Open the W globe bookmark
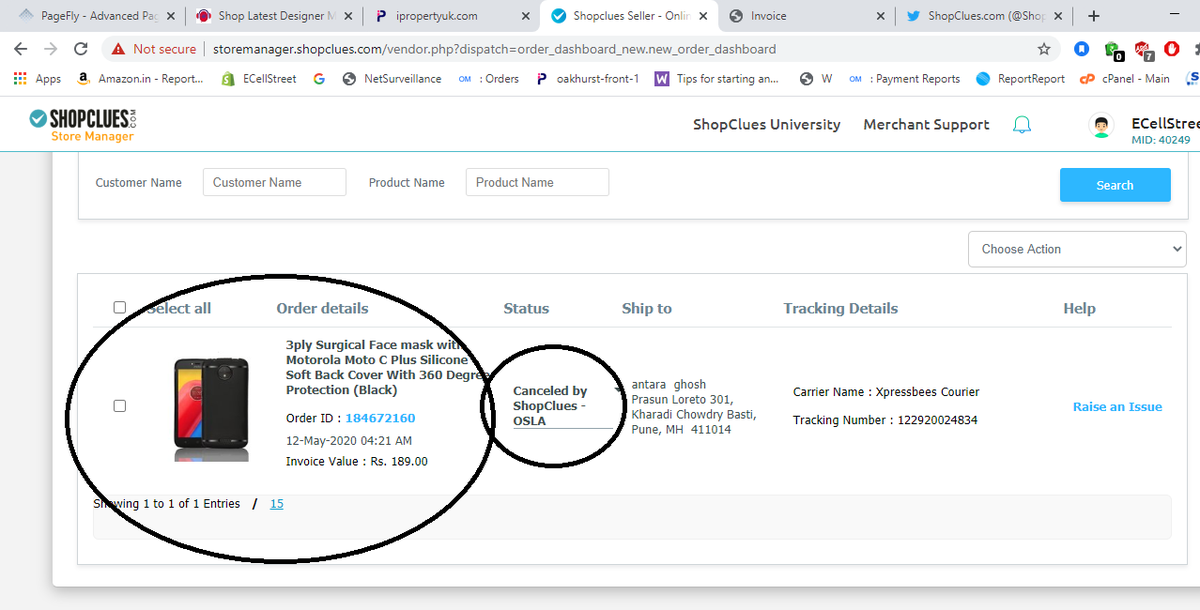This screenshot has width=1200, height=610. [816, 79]
